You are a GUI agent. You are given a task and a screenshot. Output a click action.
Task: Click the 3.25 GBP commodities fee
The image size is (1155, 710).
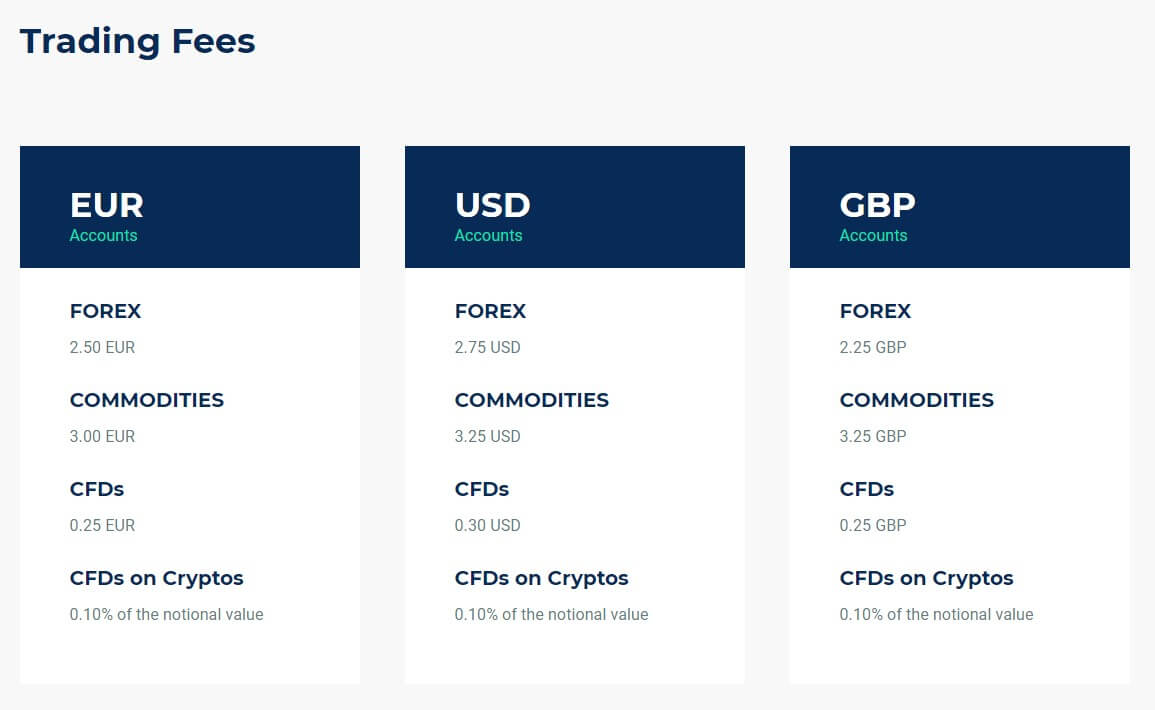point(873,436)
